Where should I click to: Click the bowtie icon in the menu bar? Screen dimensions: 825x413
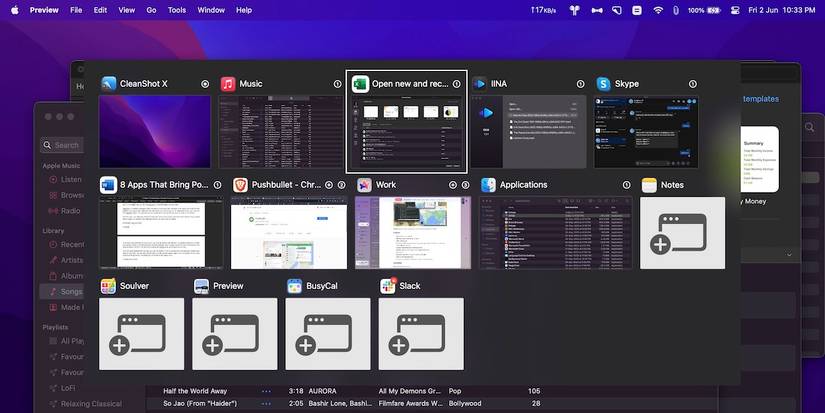[597, 10]
